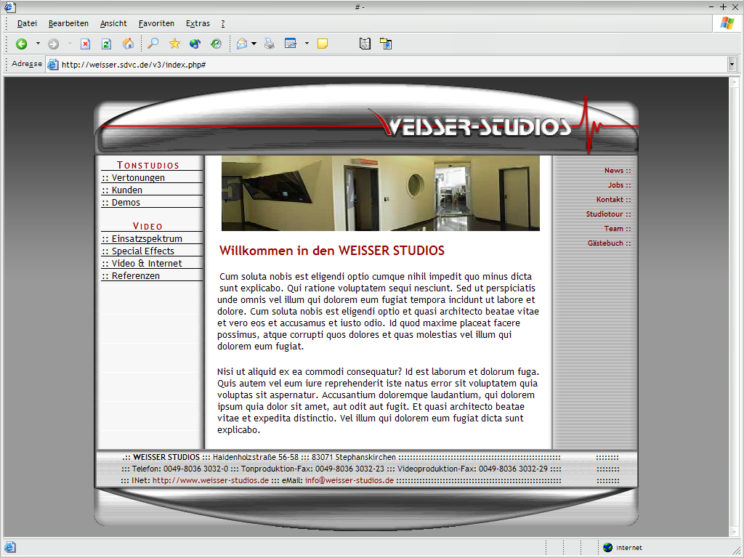The image size is (744, 558).
Task: Click the grey Forward navigation button
Action: 53,44
